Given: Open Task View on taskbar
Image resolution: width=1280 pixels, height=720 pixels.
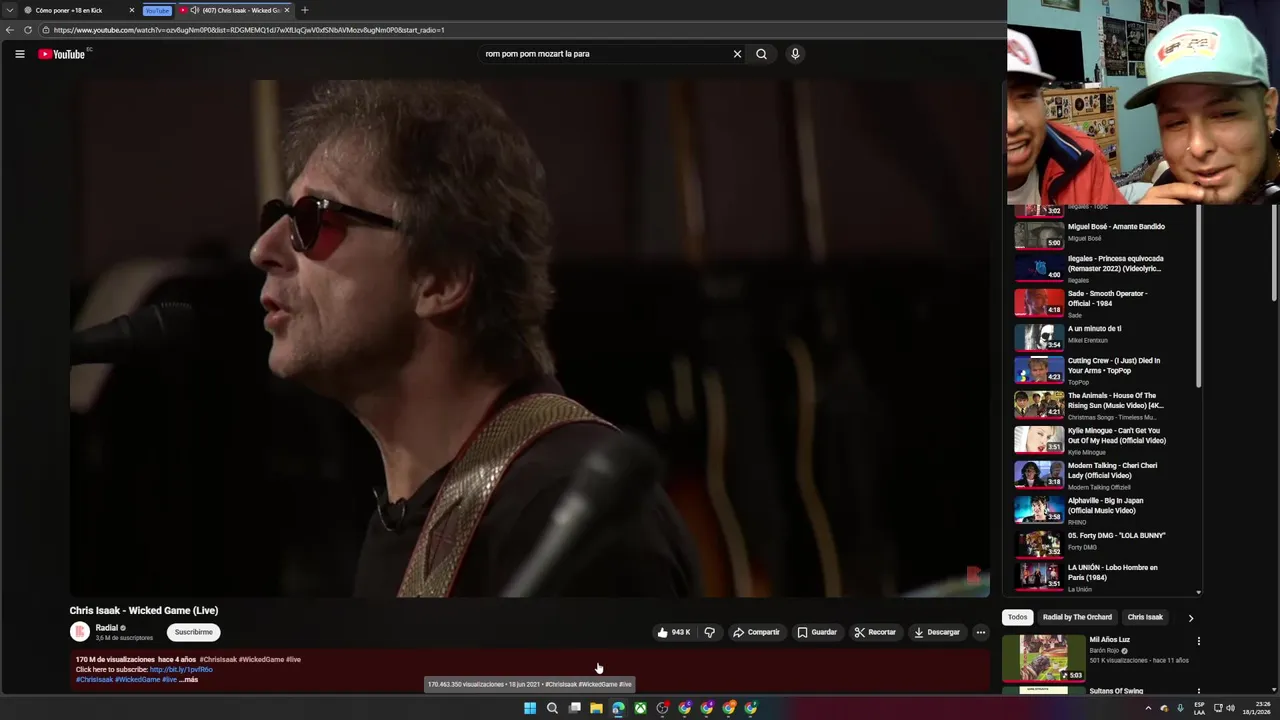Looking at the screenshot, I should [x=574, y=708].
